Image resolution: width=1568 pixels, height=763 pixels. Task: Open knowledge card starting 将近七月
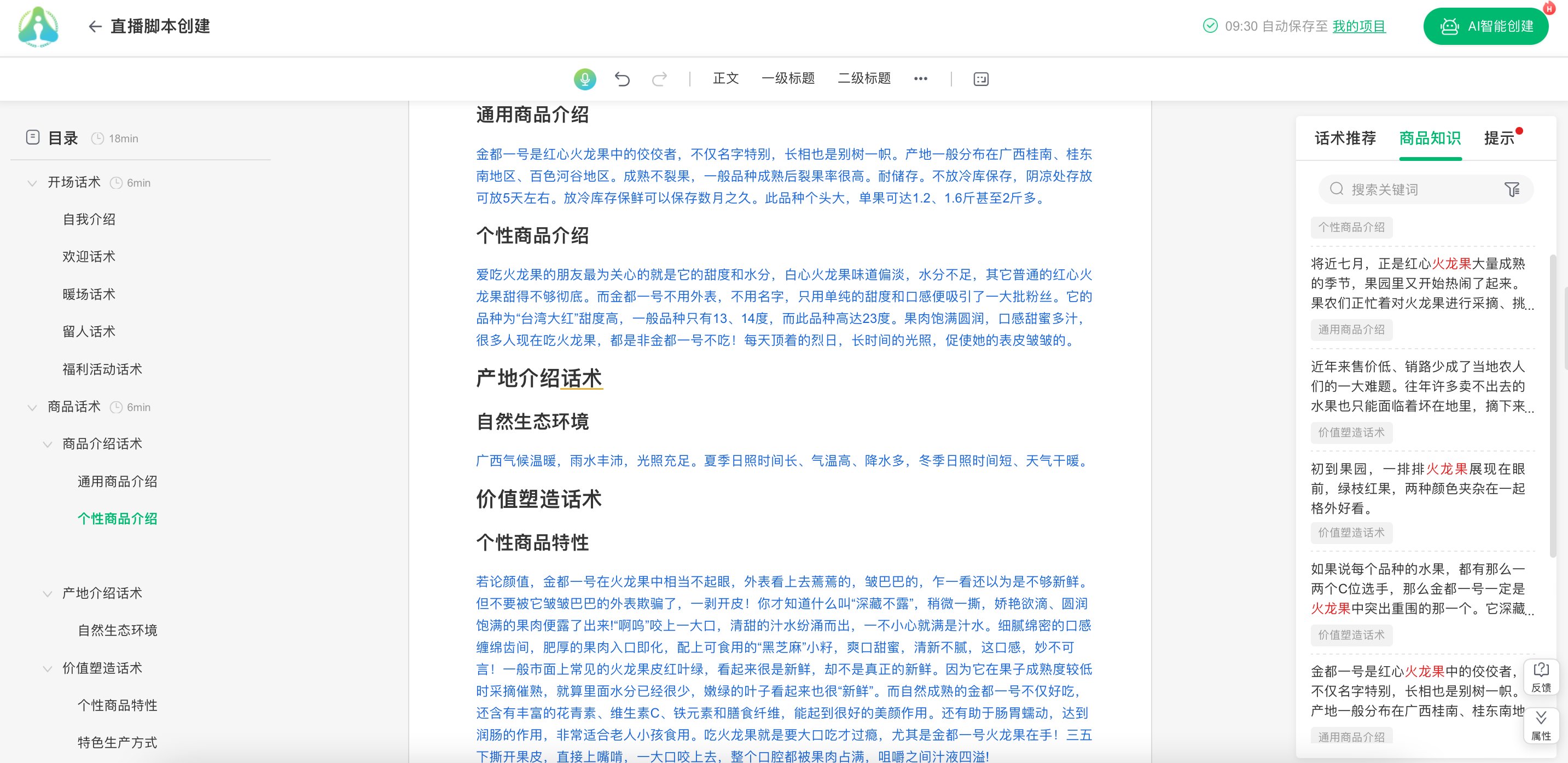click(1422, 283)
